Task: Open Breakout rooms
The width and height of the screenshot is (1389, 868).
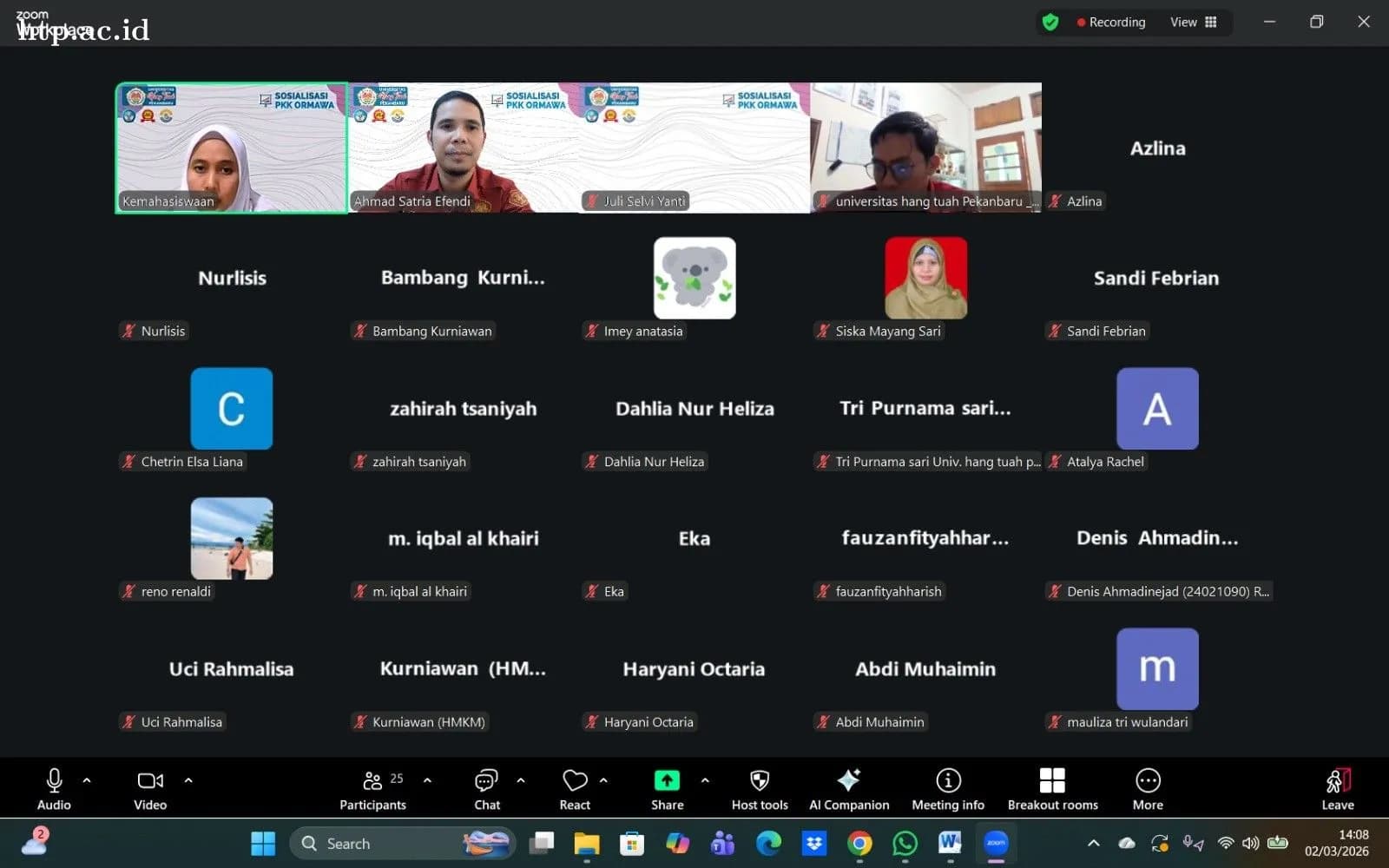Action: point(1052,790)
